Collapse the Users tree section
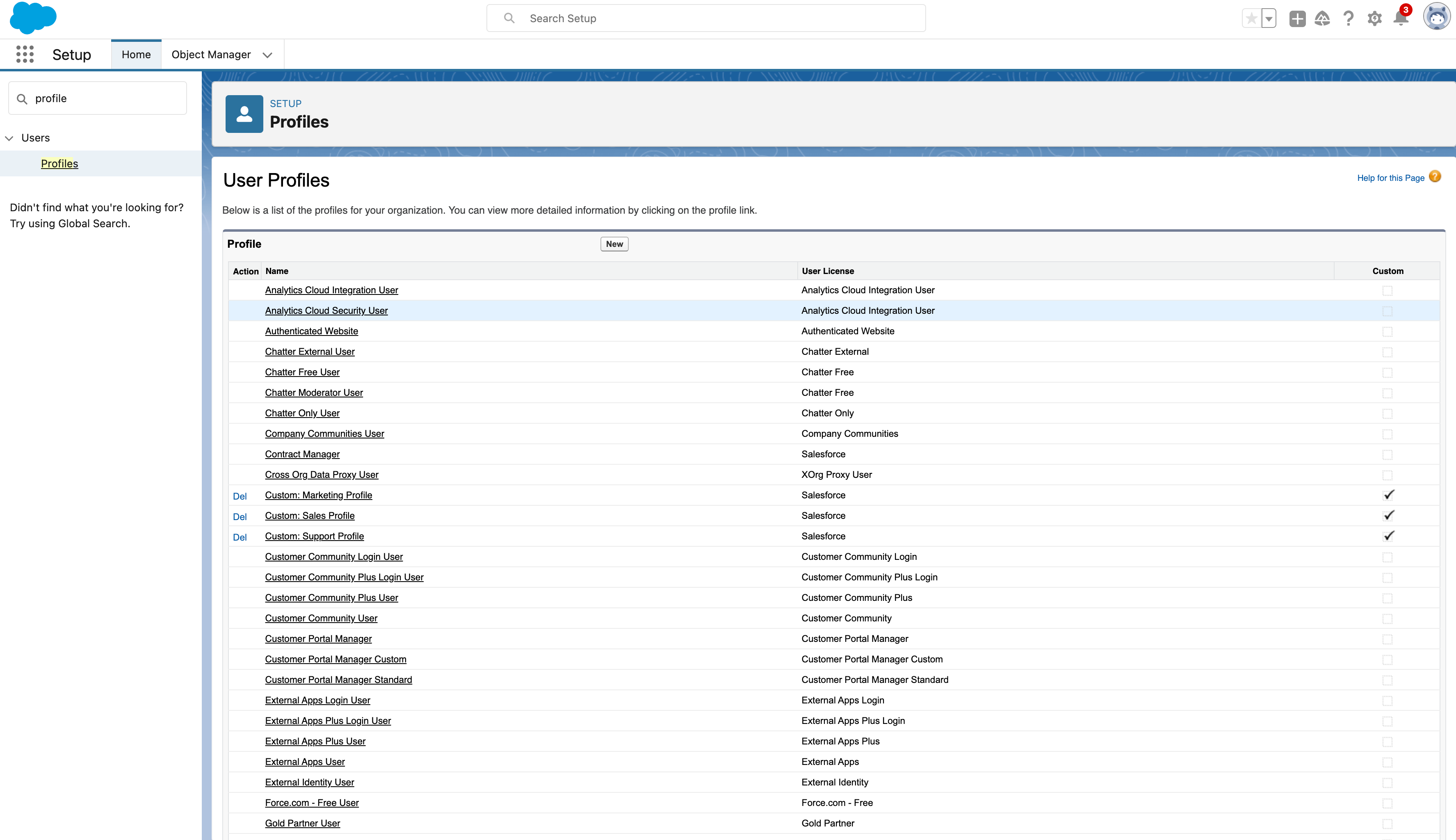Viewport: 1456px width, 840px height. click(9, 138)
